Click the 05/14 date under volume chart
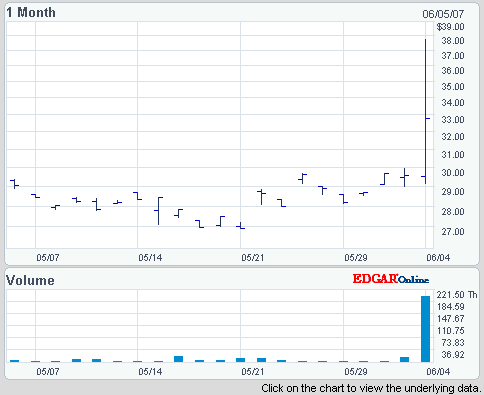Image resolution: width=484 pixels, height=395 pixels. 150,371
